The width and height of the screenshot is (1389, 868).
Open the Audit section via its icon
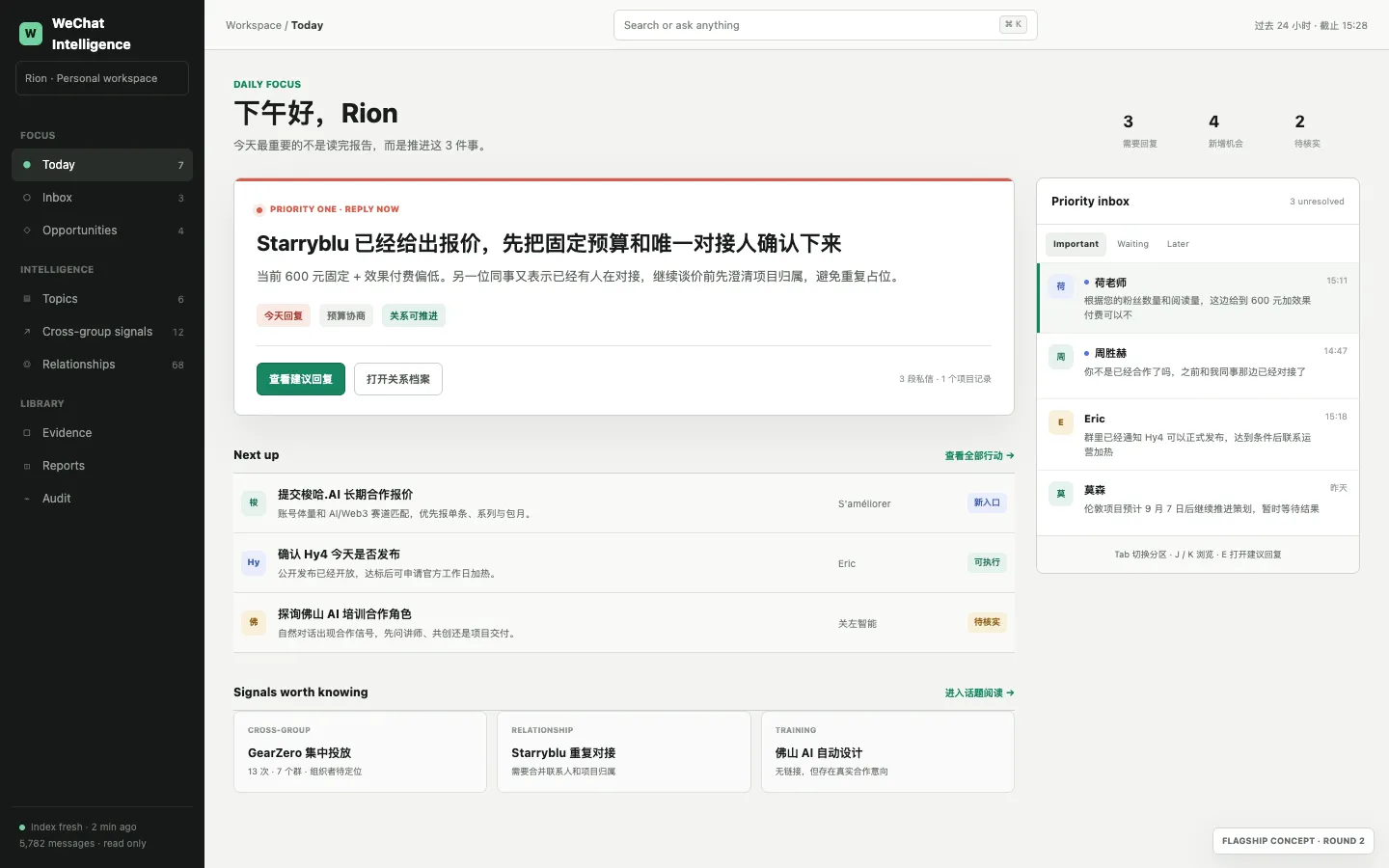tap(27, 499)
